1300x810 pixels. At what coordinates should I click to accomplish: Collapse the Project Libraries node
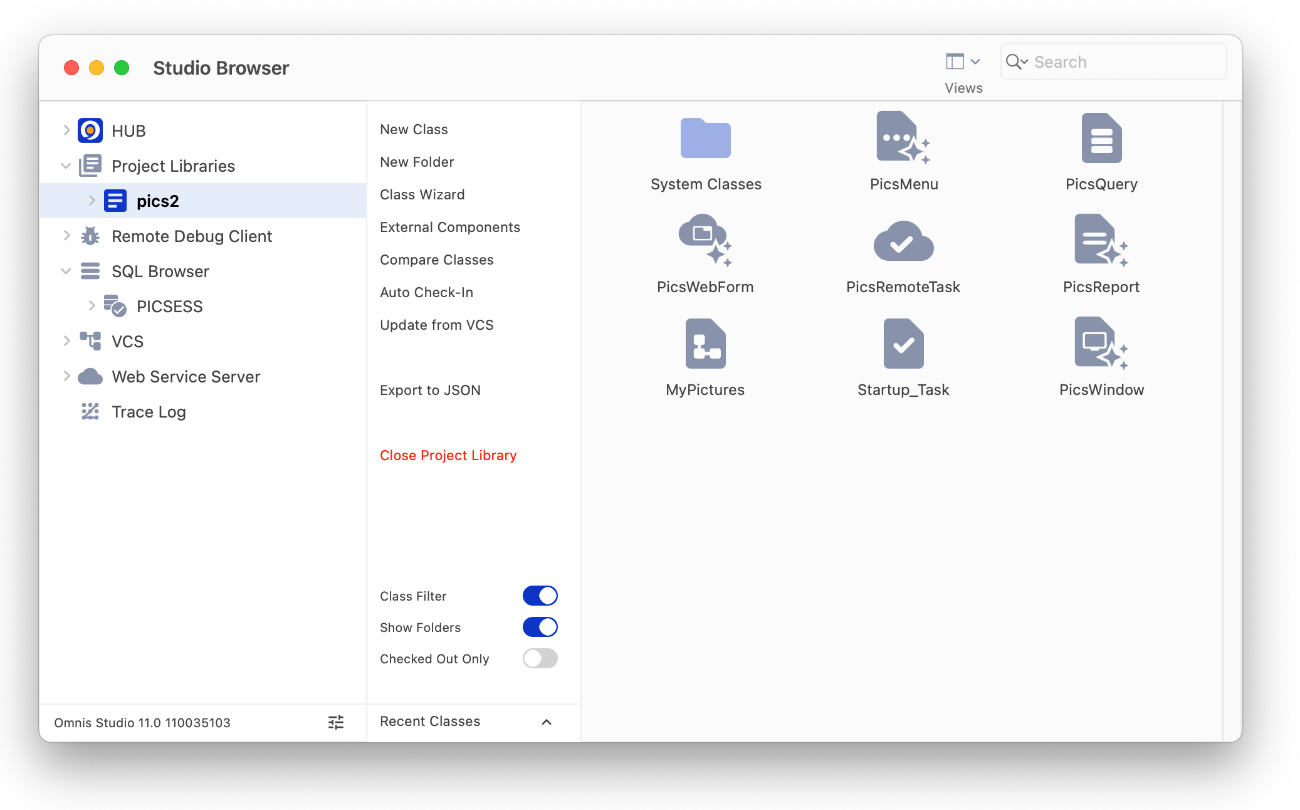66,166
